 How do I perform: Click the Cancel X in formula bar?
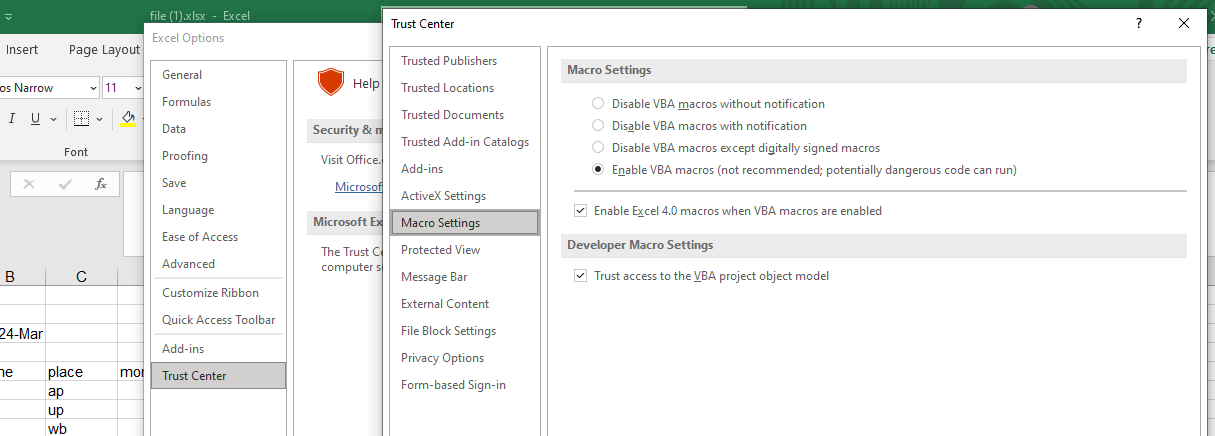29,184
